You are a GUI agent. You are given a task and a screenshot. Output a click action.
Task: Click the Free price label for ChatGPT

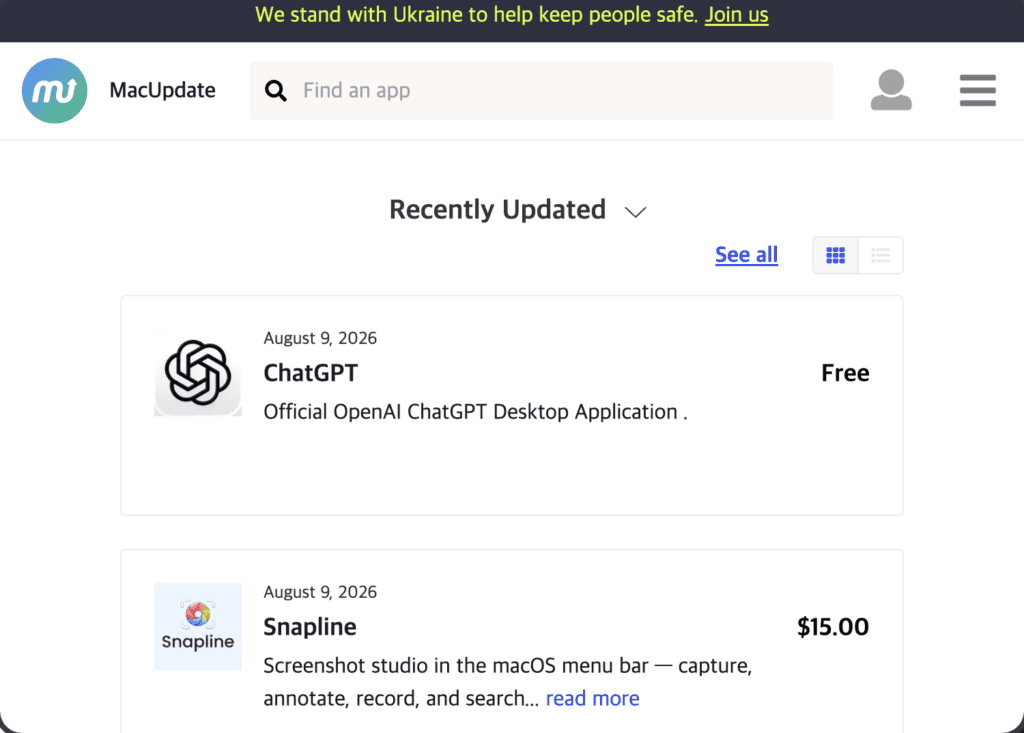(x=845, y=373)
